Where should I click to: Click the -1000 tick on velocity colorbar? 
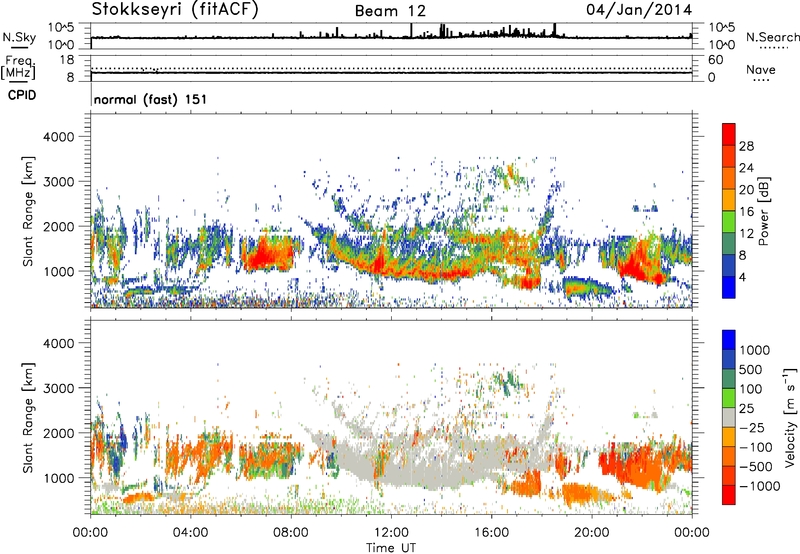click(760, 486)
